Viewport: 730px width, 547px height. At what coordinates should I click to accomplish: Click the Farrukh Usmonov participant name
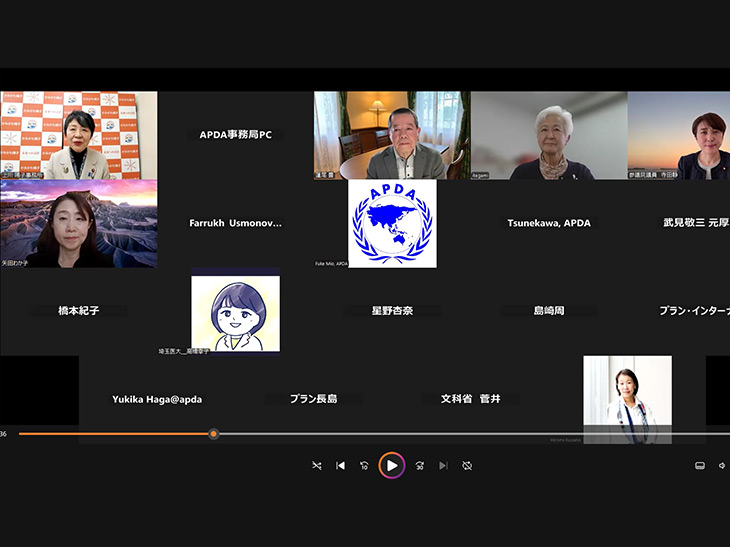tap(235, 223)
